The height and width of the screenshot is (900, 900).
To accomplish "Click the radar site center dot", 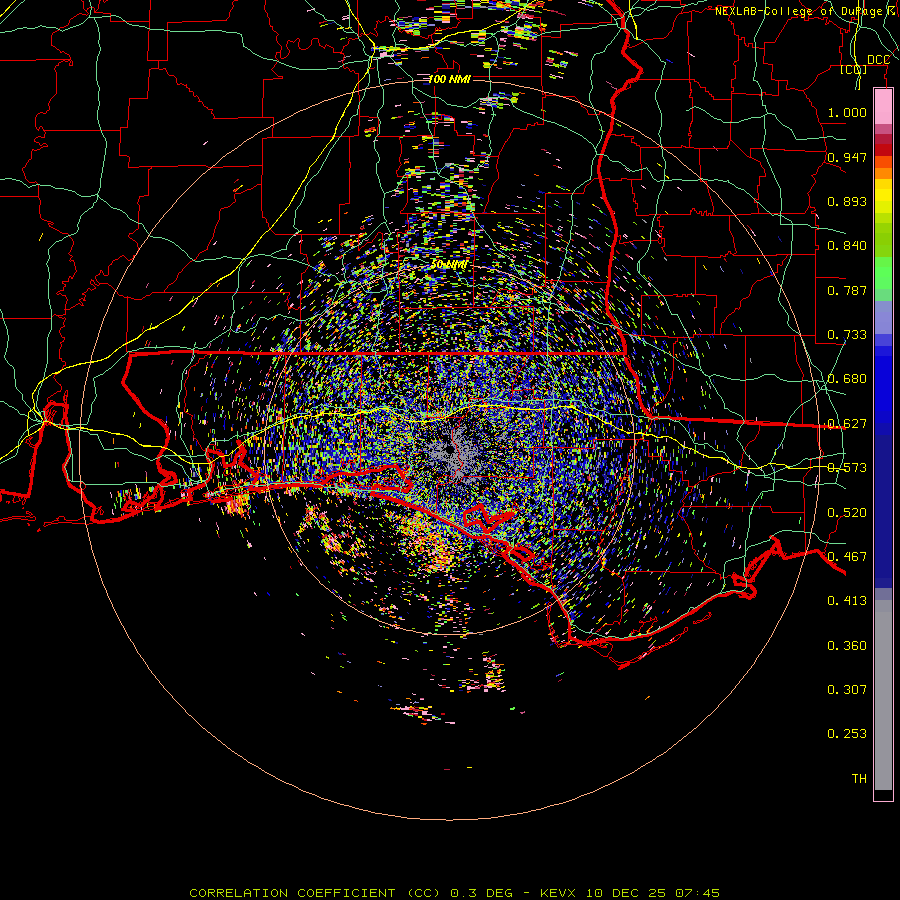I will (449, 451).
